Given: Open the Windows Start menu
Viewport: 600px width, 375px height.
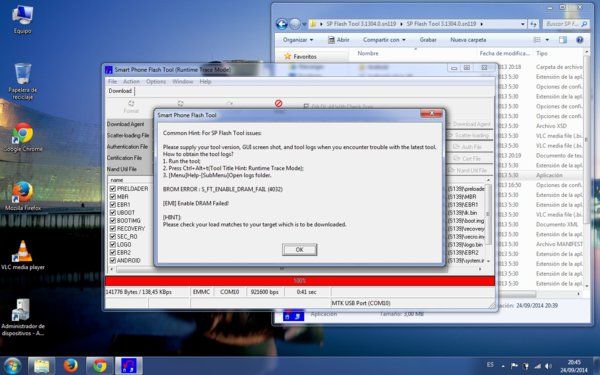Looking at the screenshot, I should [x=12, y=366].
